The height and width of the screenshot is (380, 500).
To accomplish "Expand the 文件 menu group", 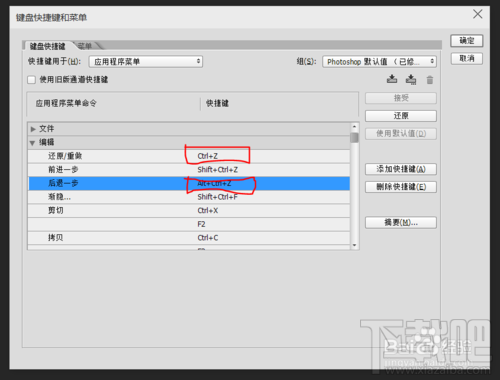I will 33,129.
